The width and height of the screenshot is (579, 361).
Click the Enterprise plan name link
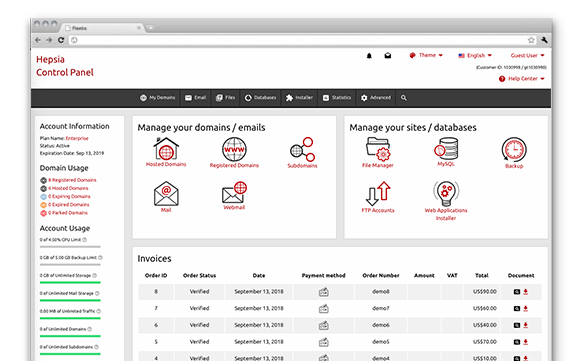77,138
